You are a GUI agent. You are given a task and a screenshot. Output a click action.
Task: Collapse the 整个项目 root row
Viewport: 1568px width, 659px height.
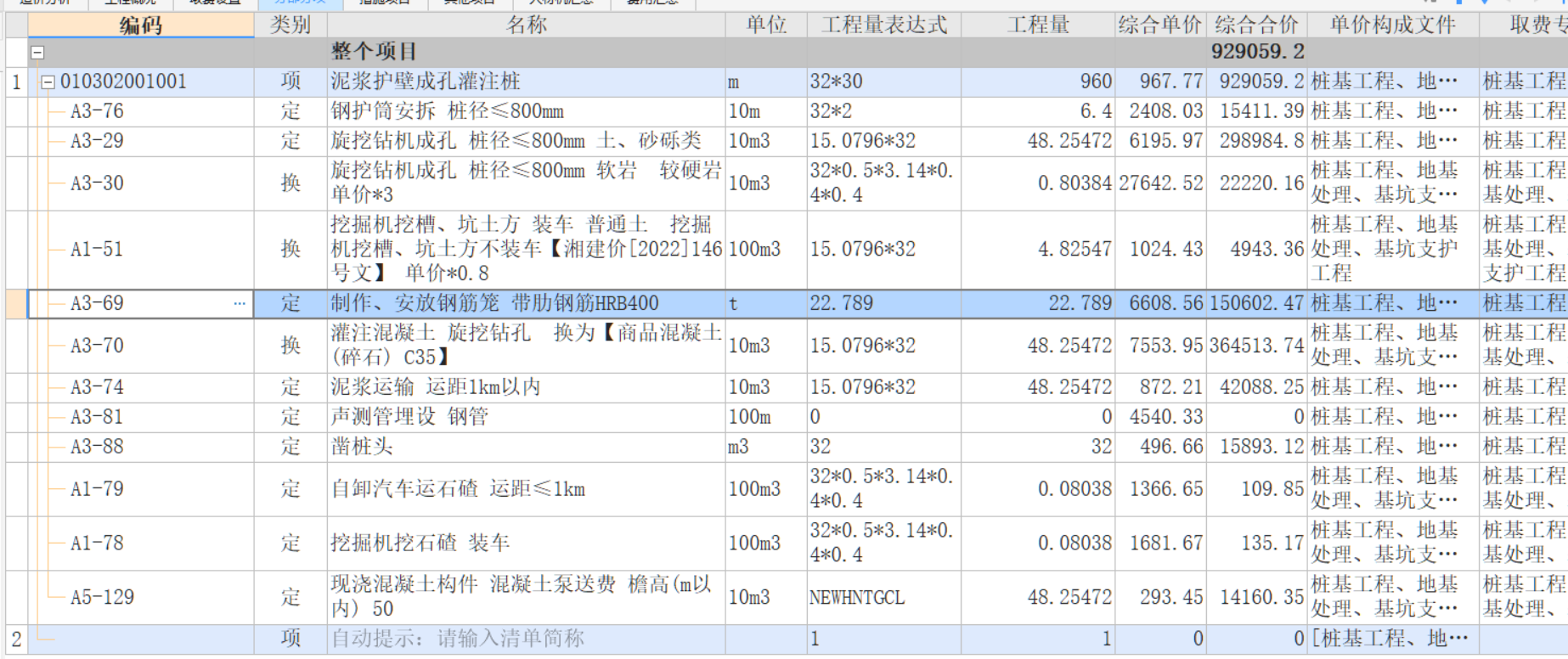37,53
